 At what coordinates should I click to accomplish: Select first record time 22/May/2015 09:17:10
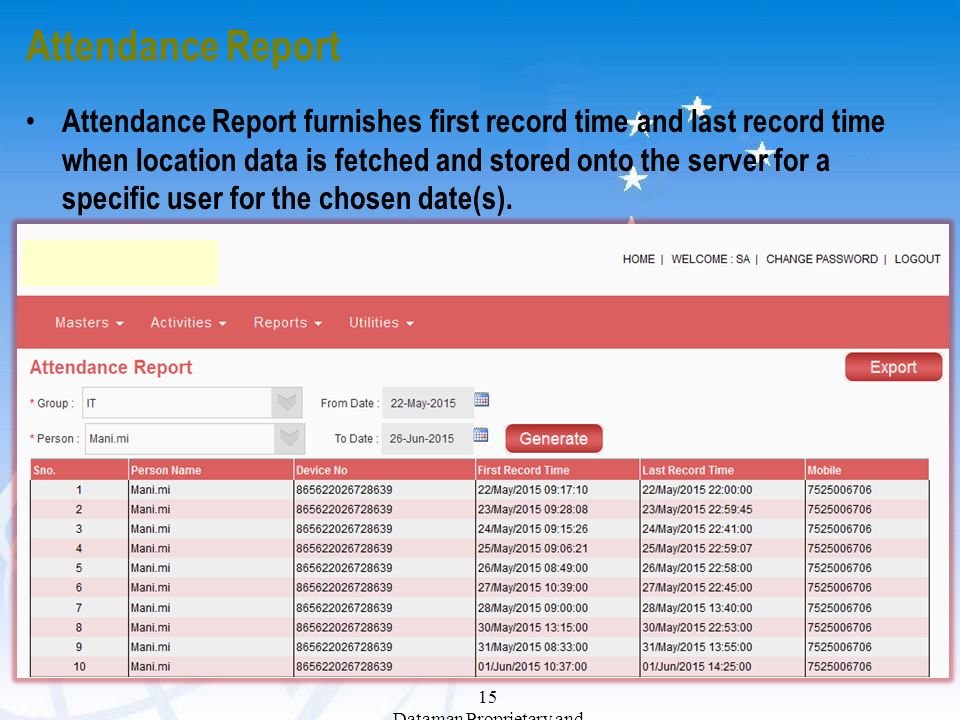(x=533, y=490)
